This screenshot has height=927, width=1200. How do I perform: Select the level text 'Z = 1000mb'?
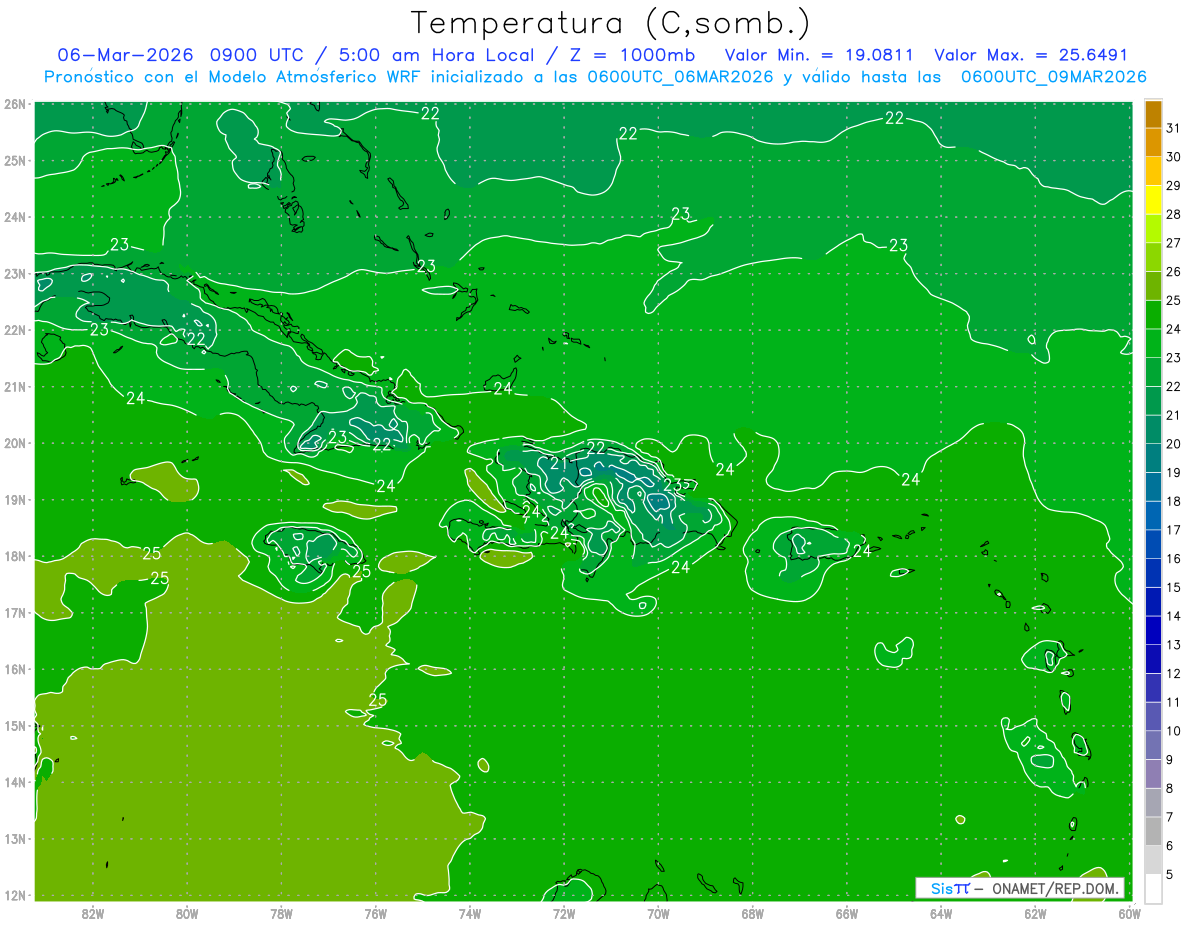click(631, 55)
